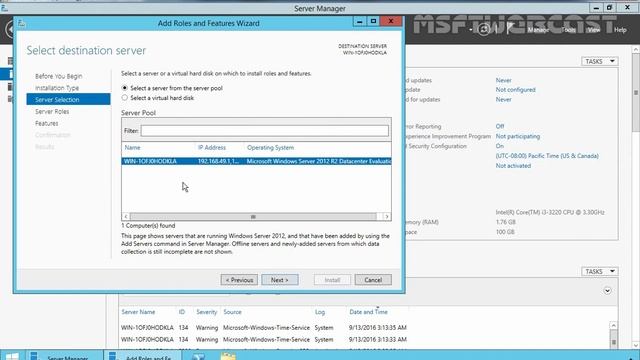Open the 'Not participating' improvement program link
The image size is (640, 360).
[518, 136]
